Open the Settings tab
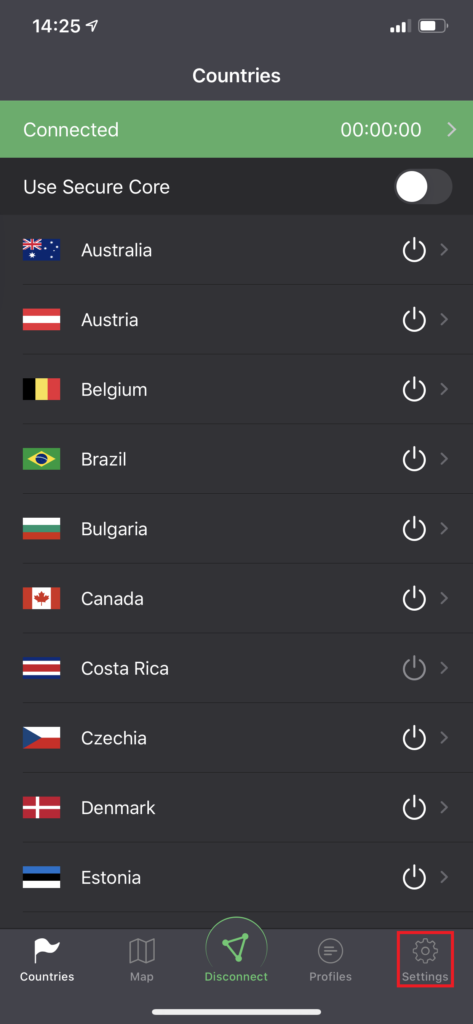473x1024 pixels. tap(425, 960)
